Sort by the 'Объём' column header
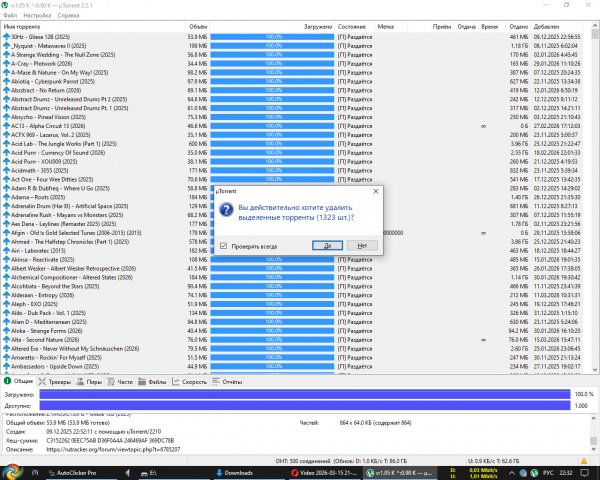This screenshot has width=600, height=480. (199, 27)
